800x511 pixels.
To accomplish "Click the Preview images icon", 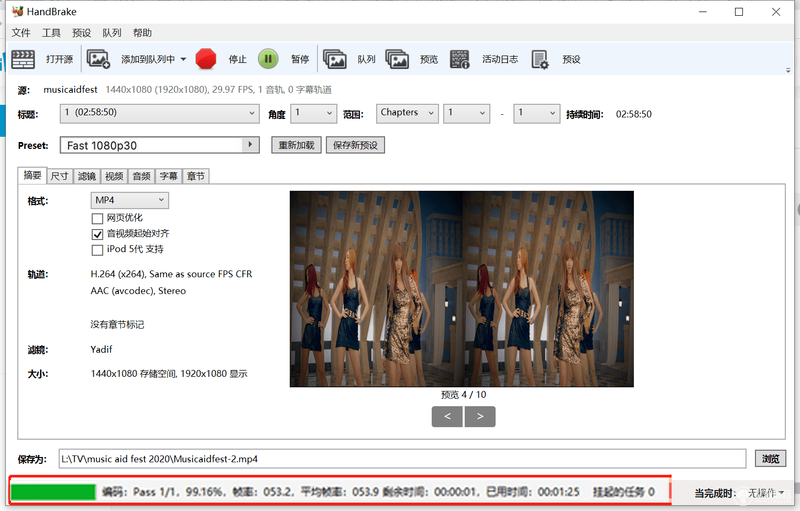I will [x=397, y=59].
